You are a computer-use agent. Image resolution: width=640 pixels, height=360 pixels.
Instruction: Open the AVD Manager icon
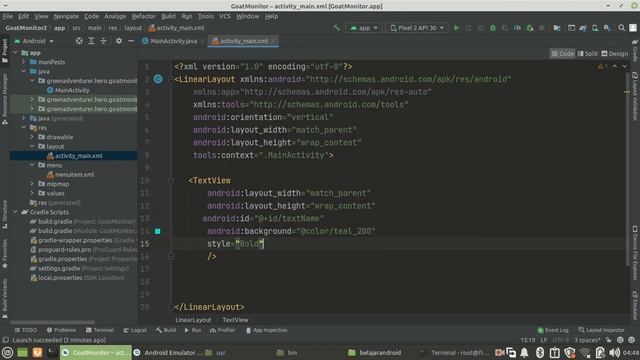[595, 28]
